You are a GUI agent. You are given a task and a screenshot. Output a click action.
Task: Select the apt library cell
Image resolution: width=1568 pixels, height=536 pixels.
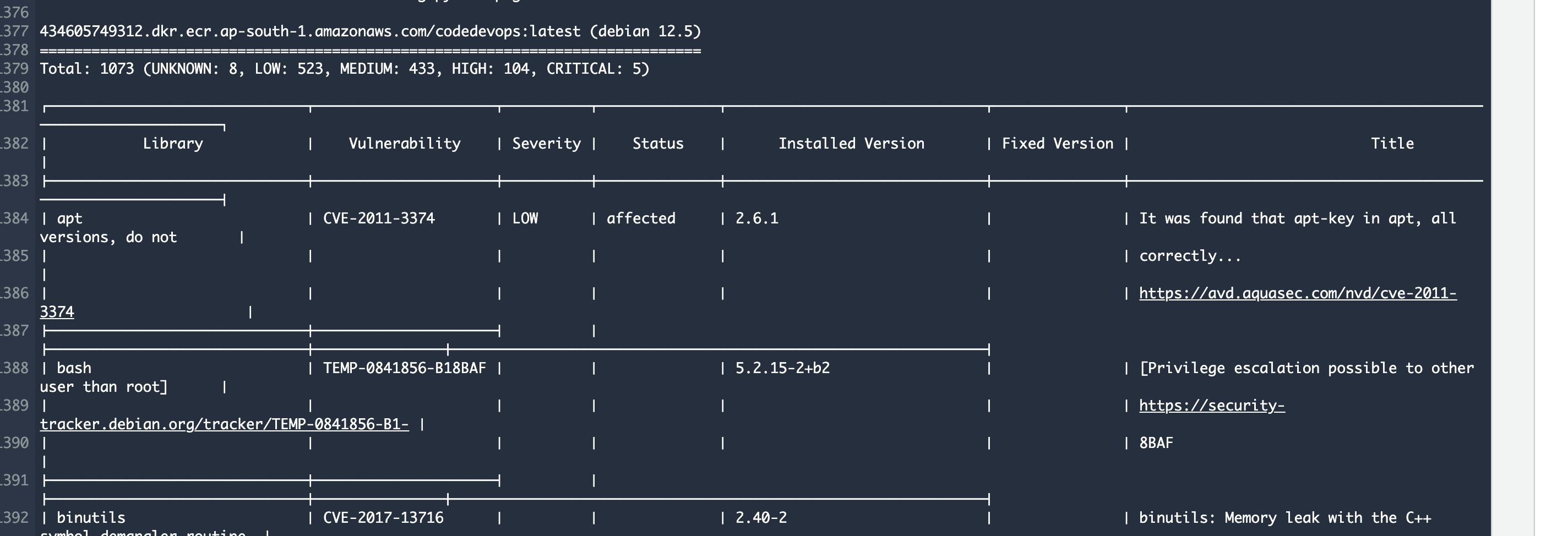[69, 218]
